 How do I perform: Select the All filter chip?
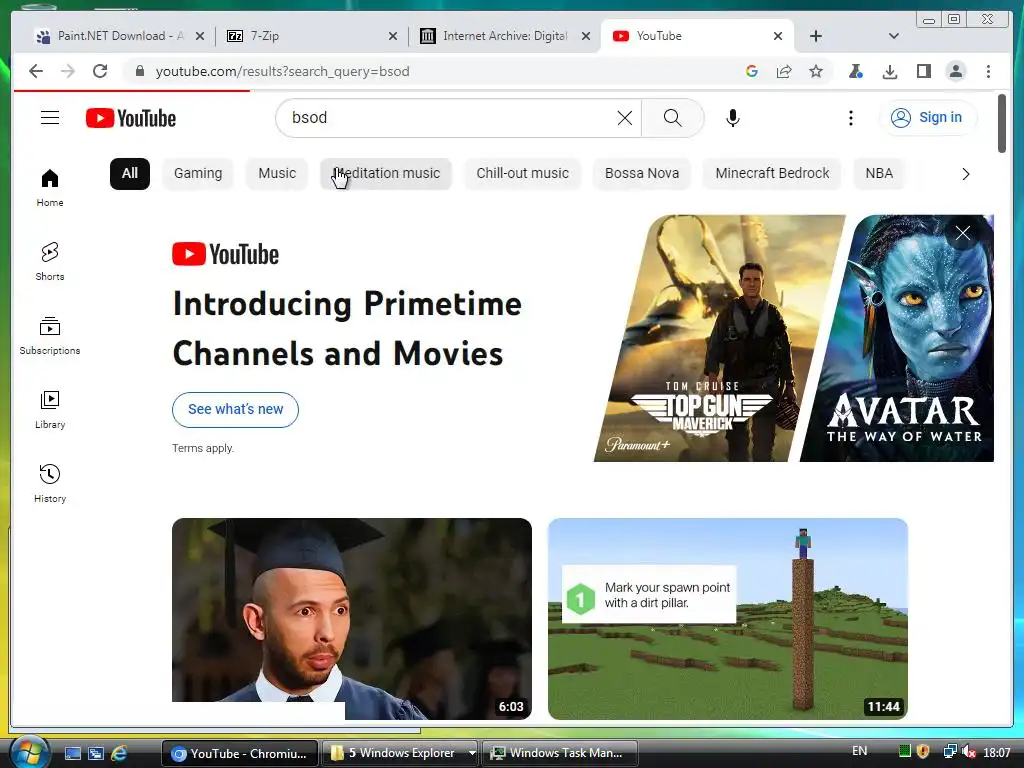point(129,174)
